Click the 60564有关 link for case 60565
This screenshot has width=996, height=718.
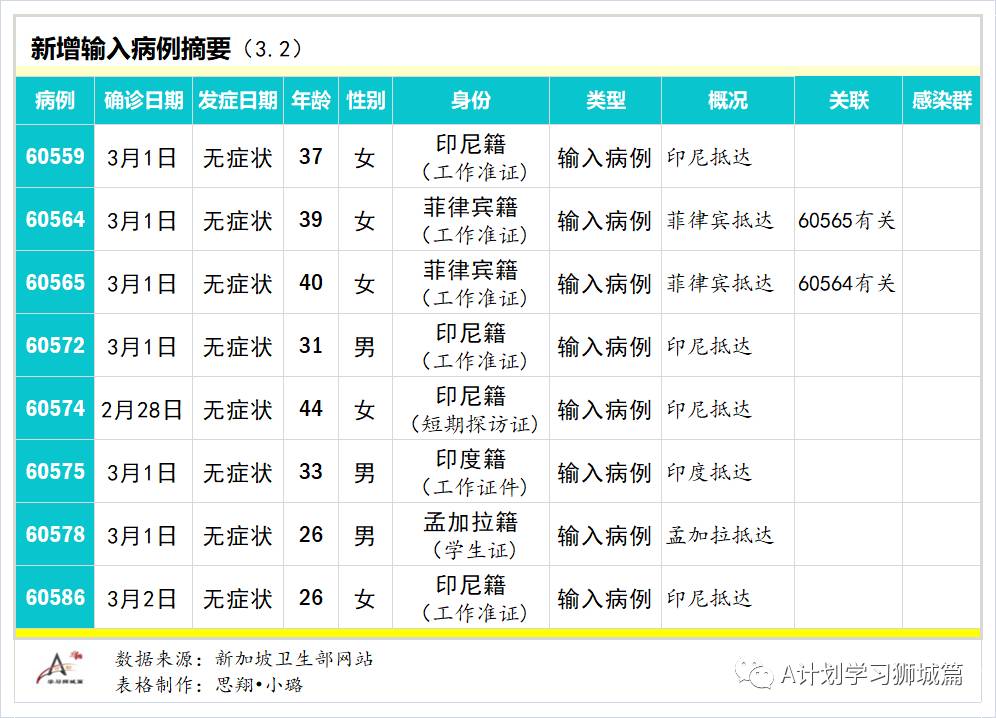pos(846,283)
